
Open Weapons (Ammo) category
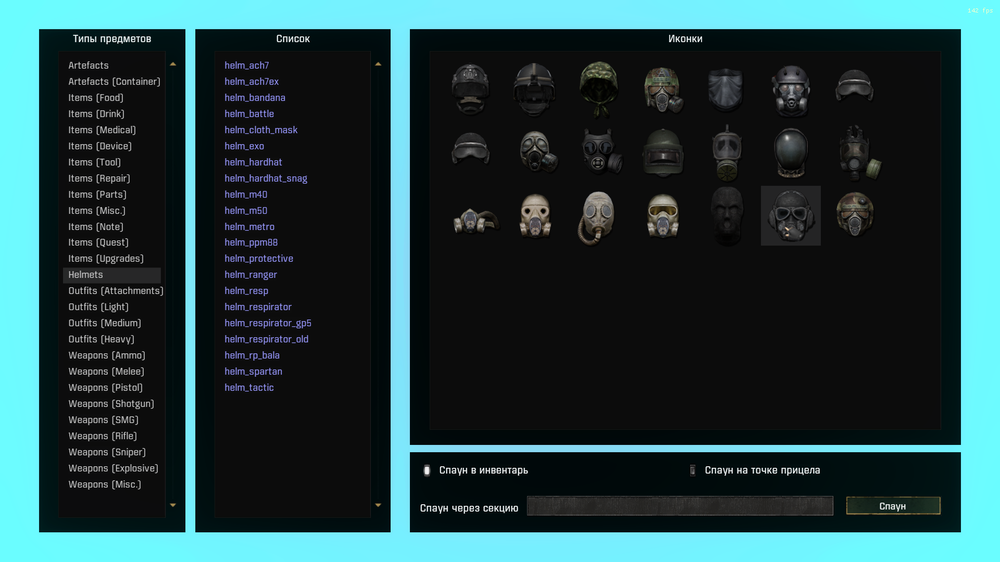coord(107,355)
